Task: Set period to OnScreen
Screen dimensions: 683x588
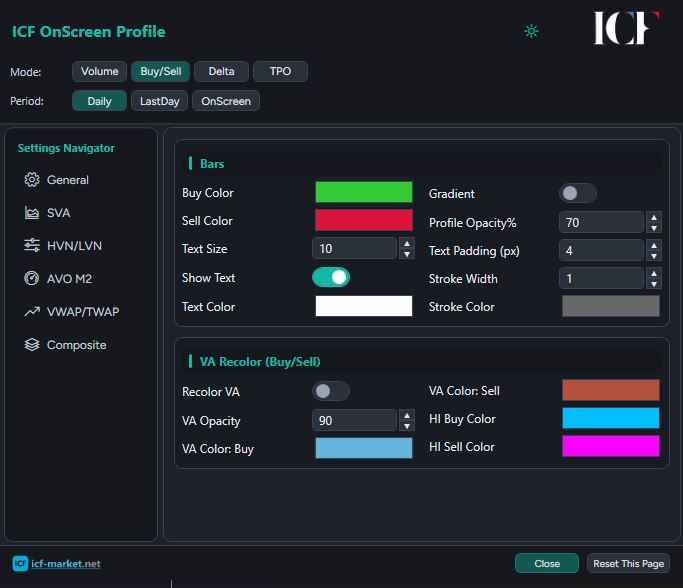Action: click(x=226, y=101)
